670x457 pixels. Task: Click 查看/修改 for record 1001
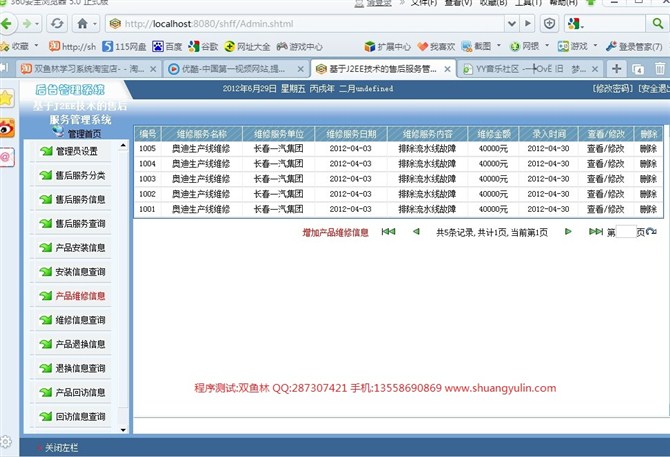tap(605, 209)
